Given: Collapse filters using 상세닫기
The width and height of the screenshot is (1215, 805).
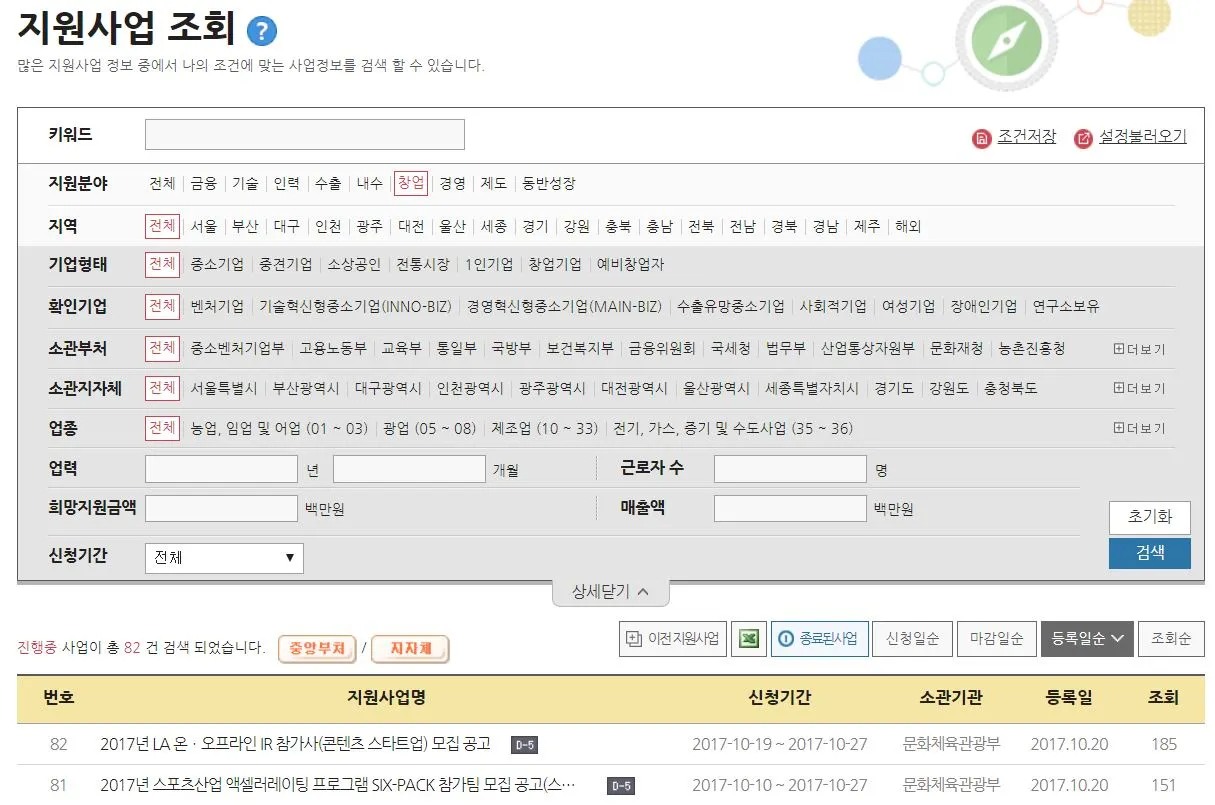Looking at the screenshot, I should tap(610, 591).
